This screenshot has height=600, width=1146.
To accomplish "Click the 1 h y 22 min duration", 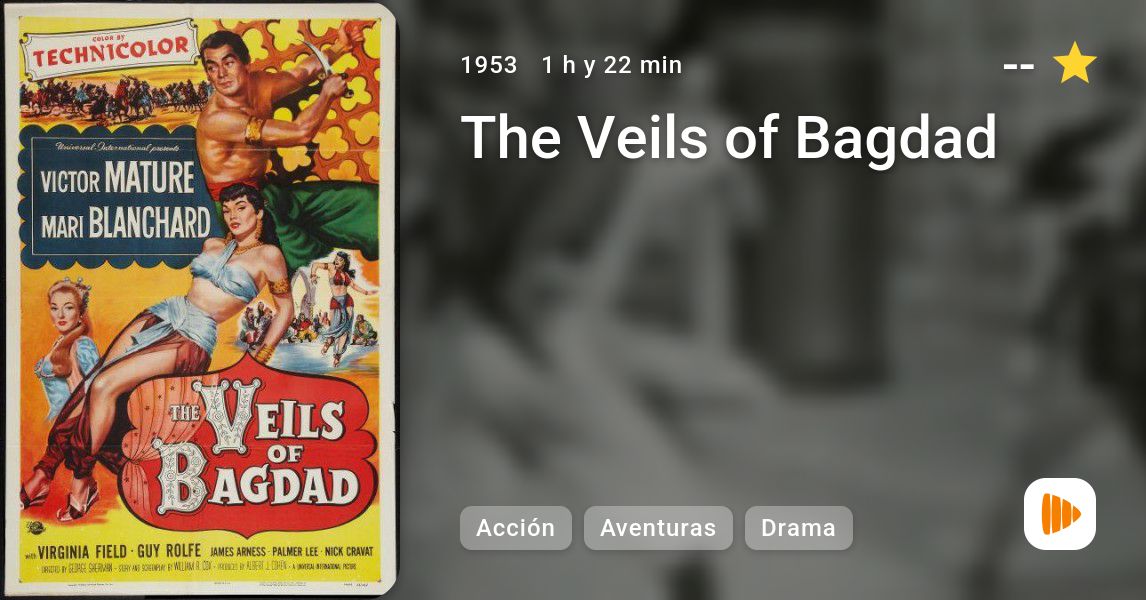I will [x=612, y=65].
